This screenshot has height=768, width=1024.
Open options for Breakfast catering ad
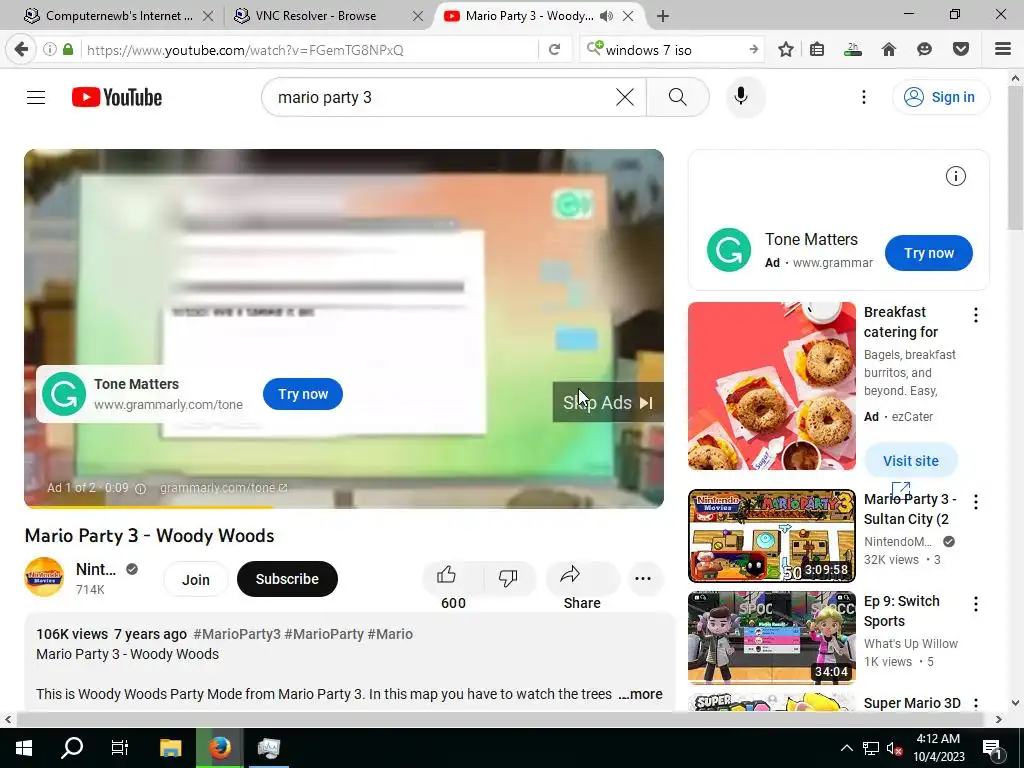(976, 315)
